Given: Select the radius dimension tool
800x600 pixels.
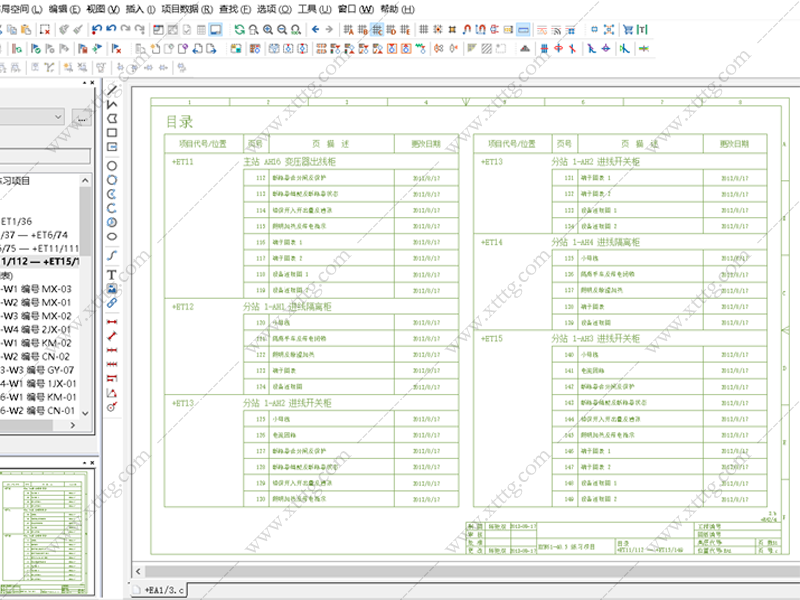Looking at the screenshot, I should pyautogui.click(x=112, y=407).
